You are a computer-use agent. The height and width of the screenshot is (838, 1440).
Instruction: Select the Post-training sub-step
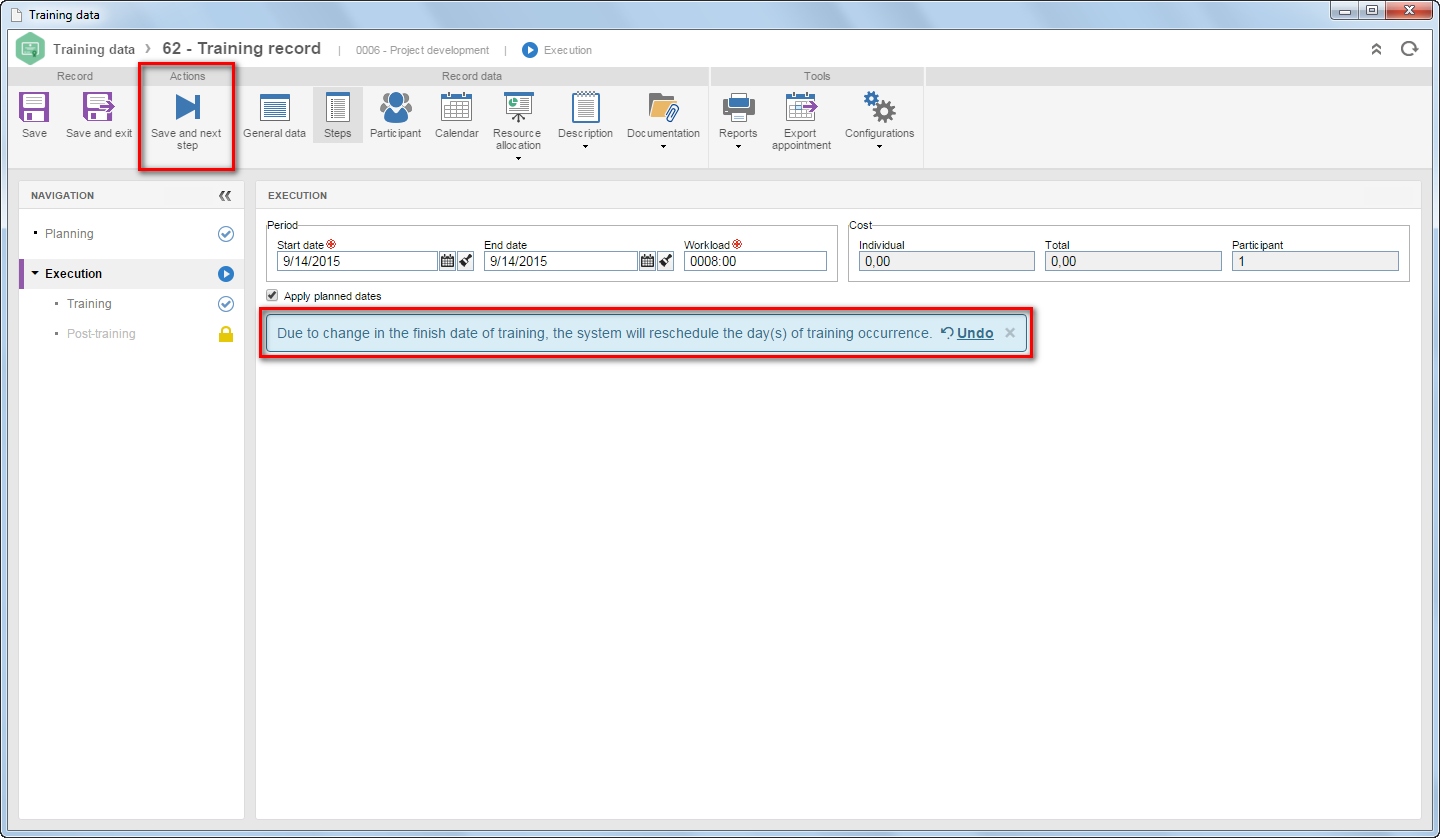[x=101, y=334]
